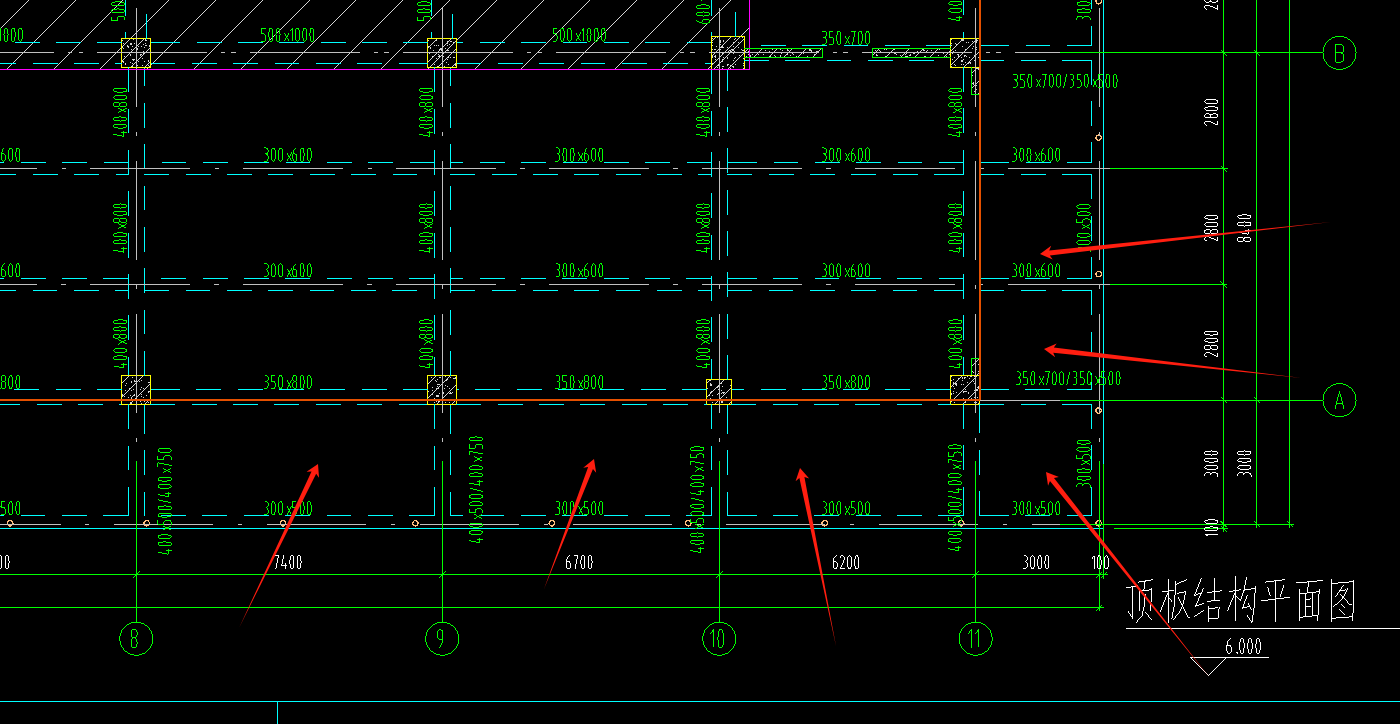Click vertical 400x500/400x750 label at axis 8
Image resolution: width=1400 pixels, height=724 pixels.
pyautogui.click(x=167, y=500)
